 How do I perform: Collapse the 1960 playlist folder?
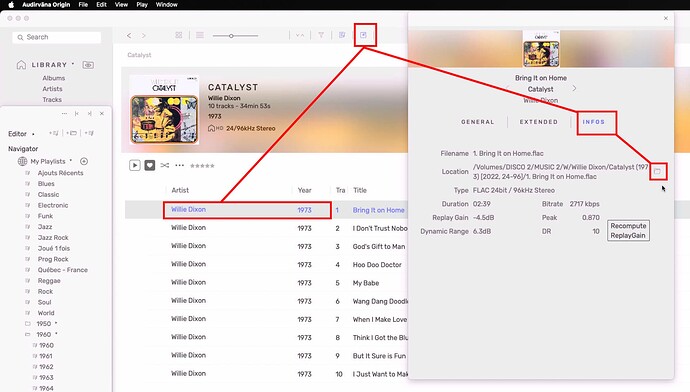(x=28, y=334)
